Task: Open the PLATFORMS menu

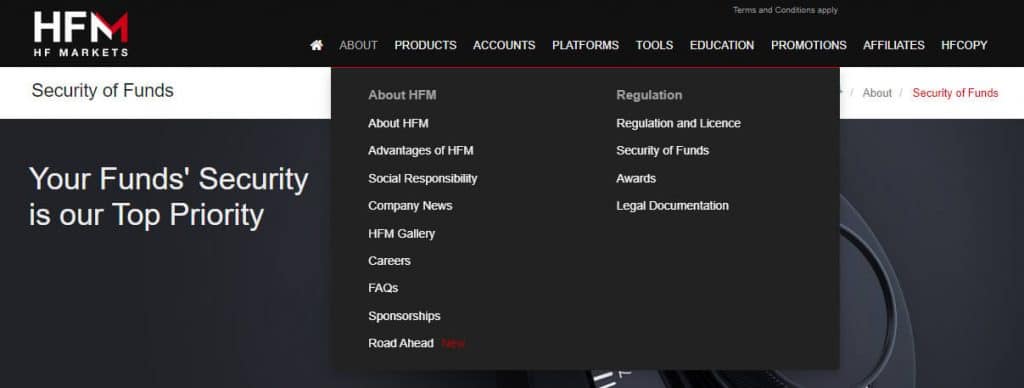Action: (585, 45)
